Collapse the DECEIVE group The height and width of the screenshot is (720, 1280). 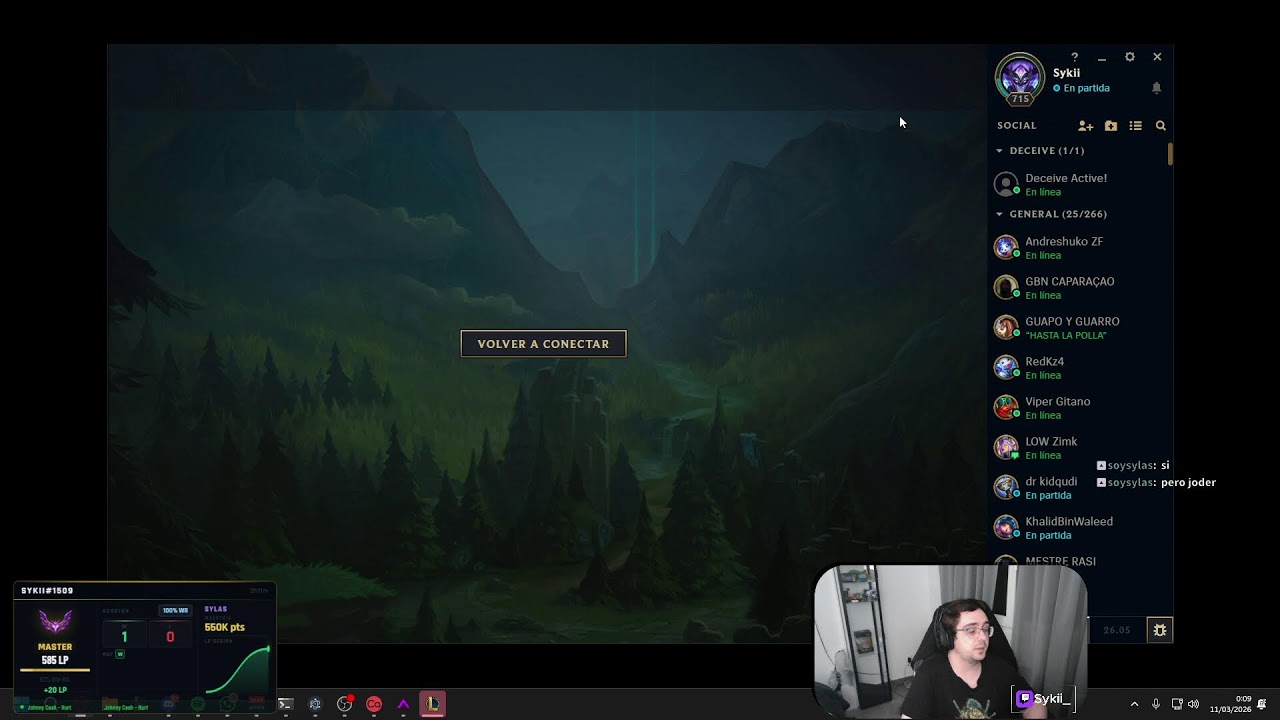999,151
